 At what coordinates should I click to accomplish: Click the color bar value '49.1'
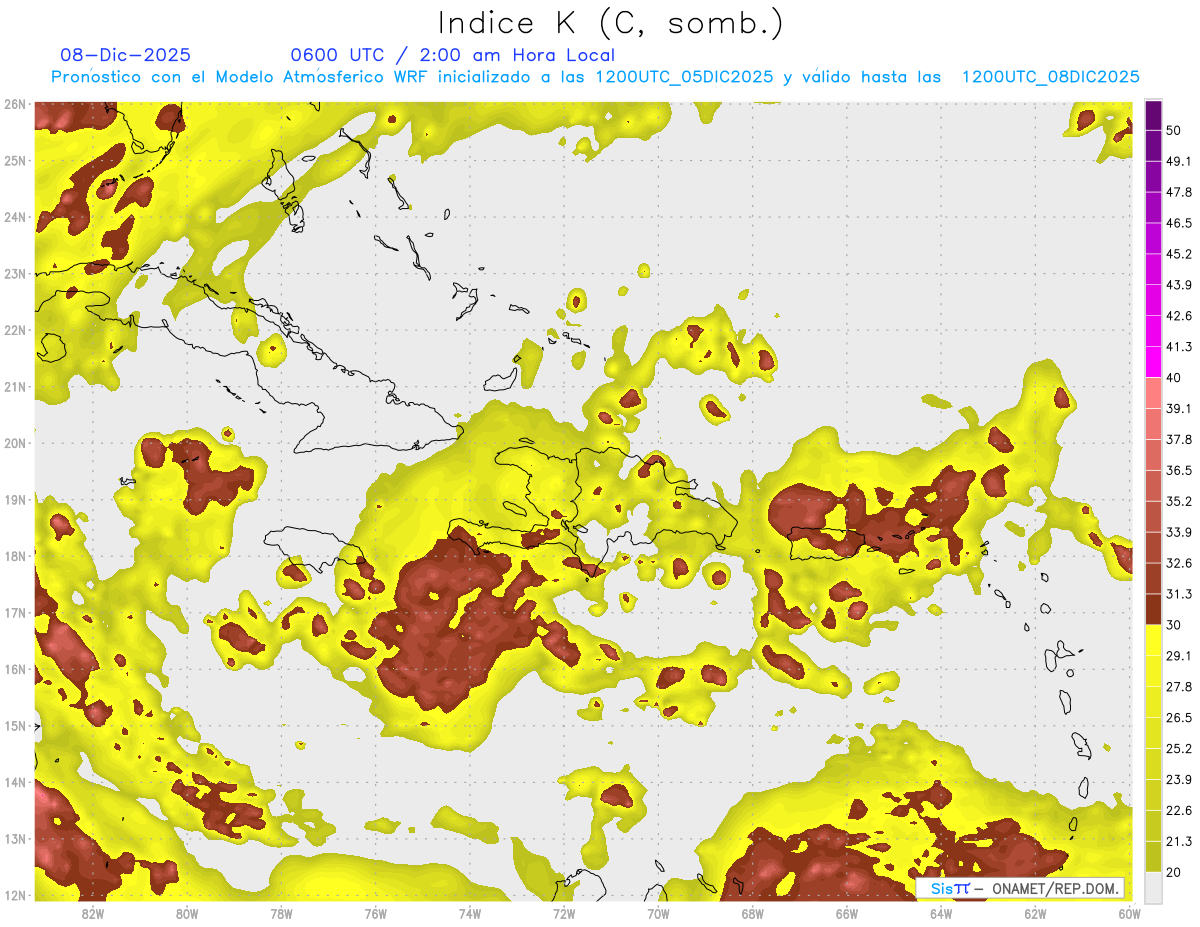click(1178, 162)
